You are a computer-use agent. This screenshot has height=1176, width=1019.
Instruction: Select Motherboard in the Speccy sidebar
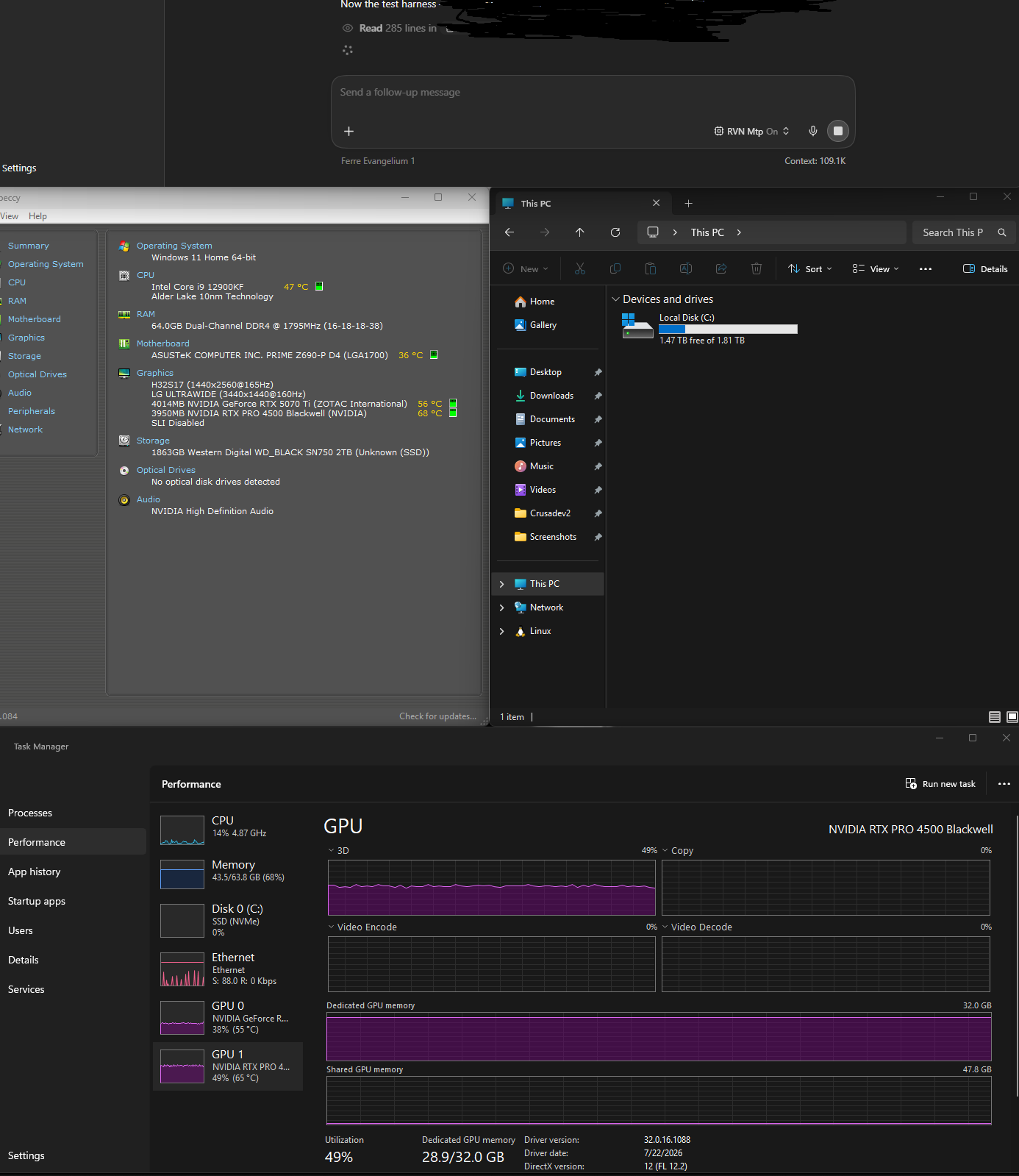point(35,319)
